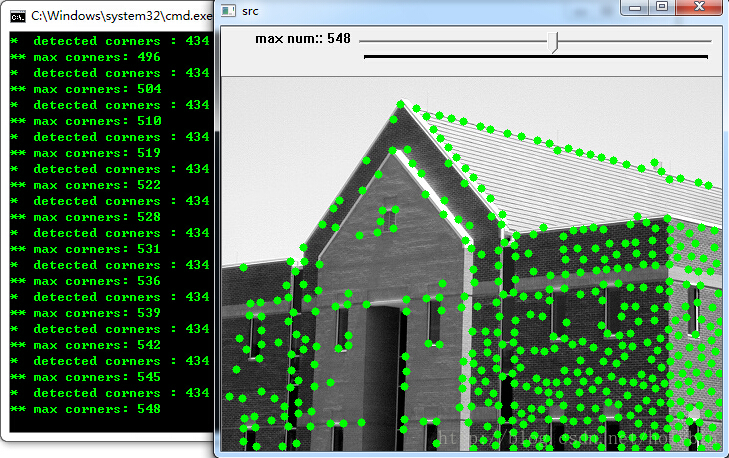Screen dimensions: 729x458
Task: Click the green corner dot at roof peak
Action: (x=401, y=104)
